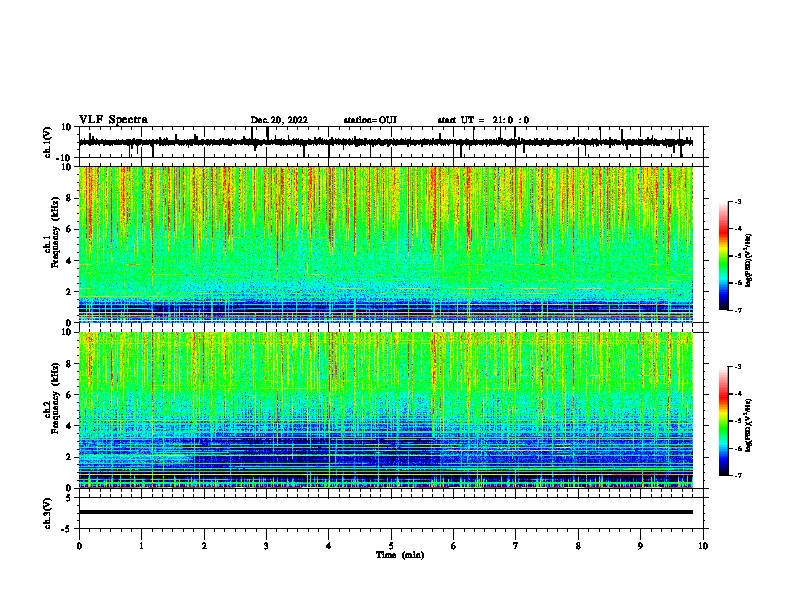Click the ch.2 color bar log(PSD) unit label
This screenshot has width=792, height=612.
coord(749,425)
